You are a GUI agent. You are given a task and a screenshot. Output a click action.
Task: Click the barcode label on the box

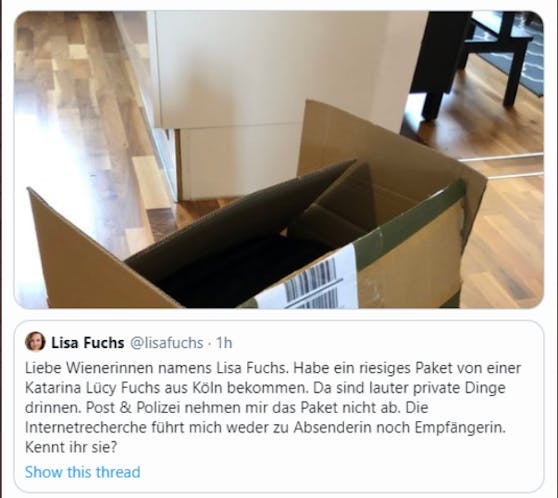coord(309,280)
